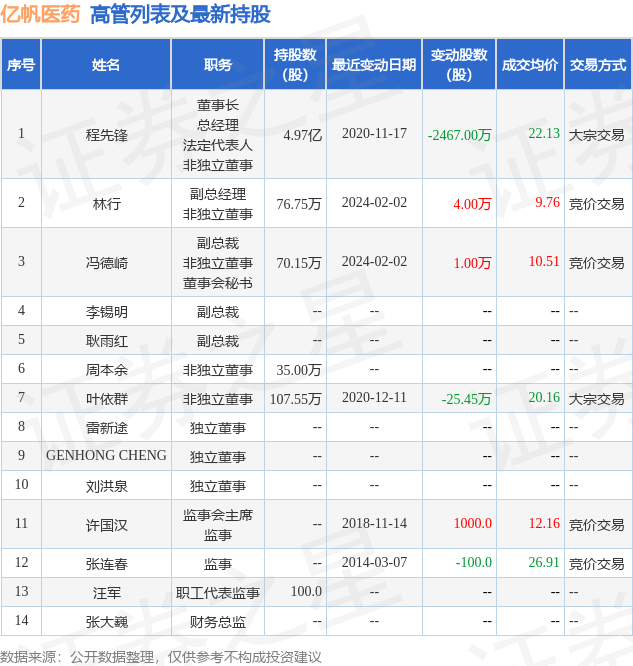Click the 高管列表及最新持股 heading
The width and height of the screenshot is (633, 666).
click(180, 14)
